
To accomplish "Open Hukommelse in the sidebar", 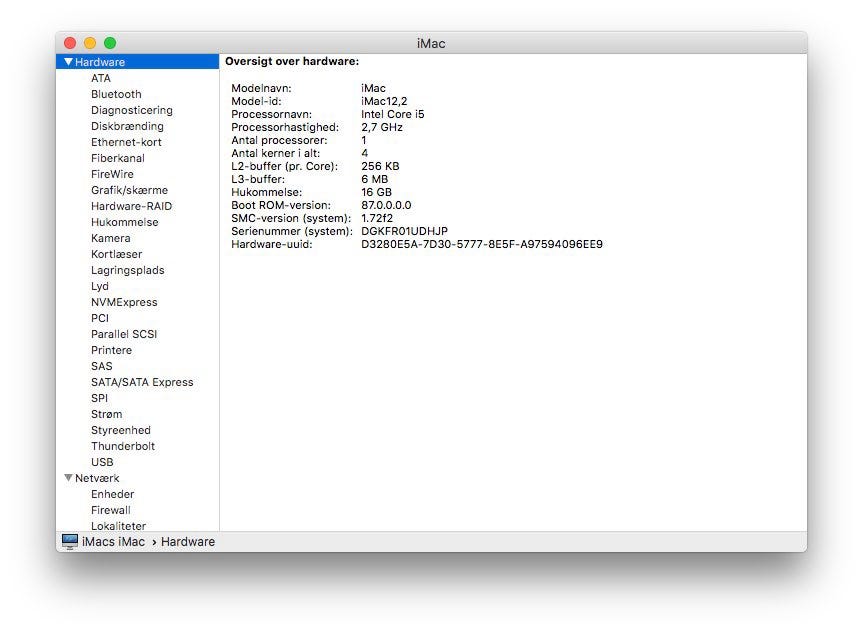I will coord(124,222).
